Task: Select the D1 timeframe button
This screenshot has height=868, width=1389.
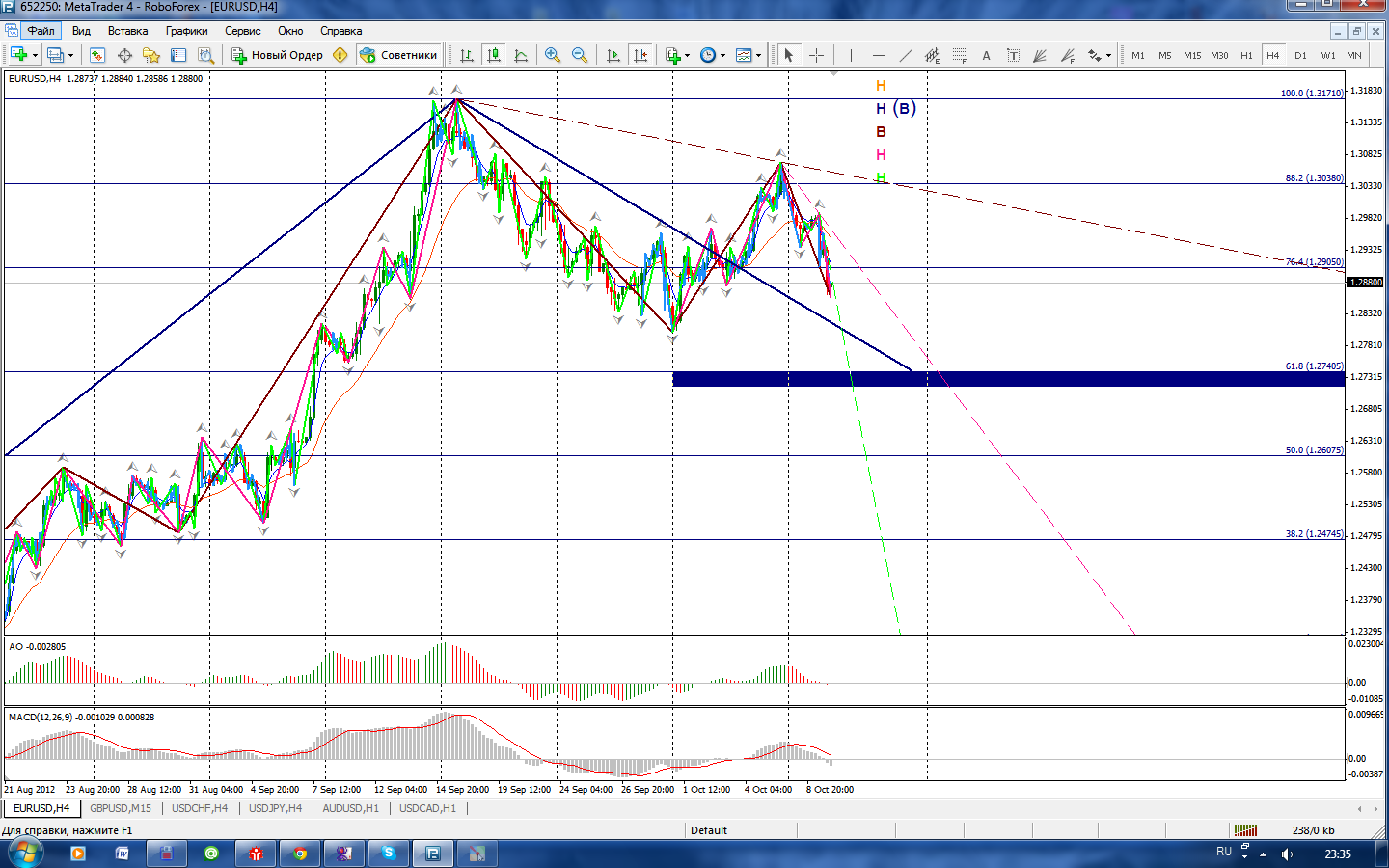Action: pyautogui.click(x=1300, y=55)
